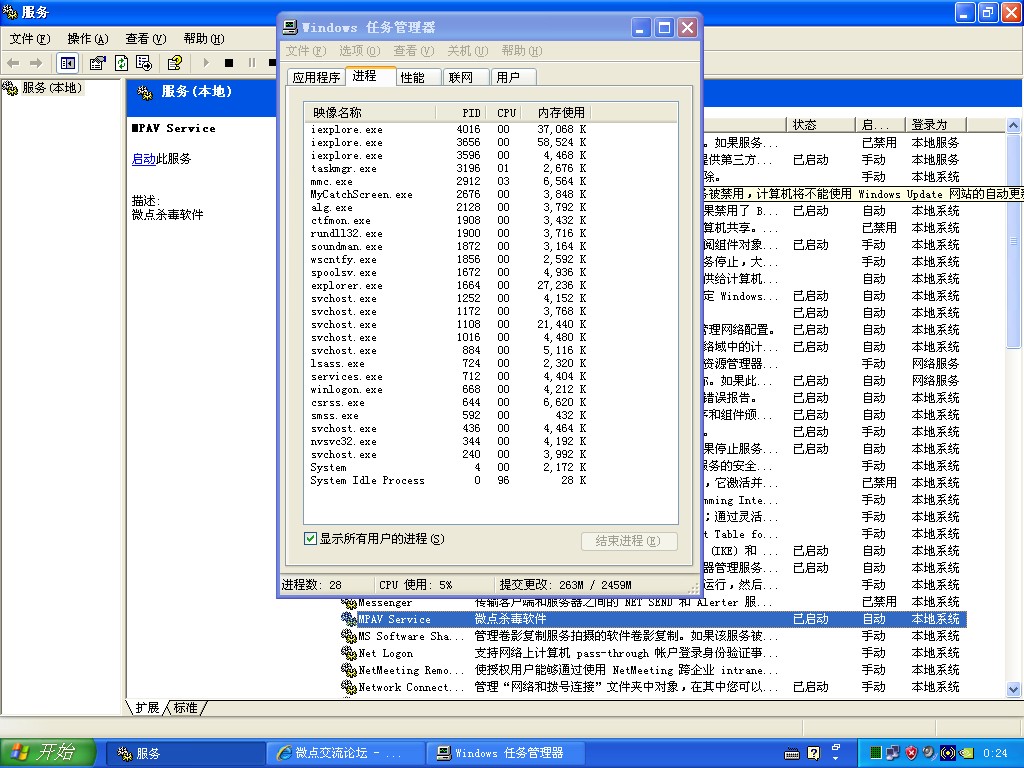Click the Forward arrow in the Services toolbar
The image size is (1024, 768).
point(36,63)
